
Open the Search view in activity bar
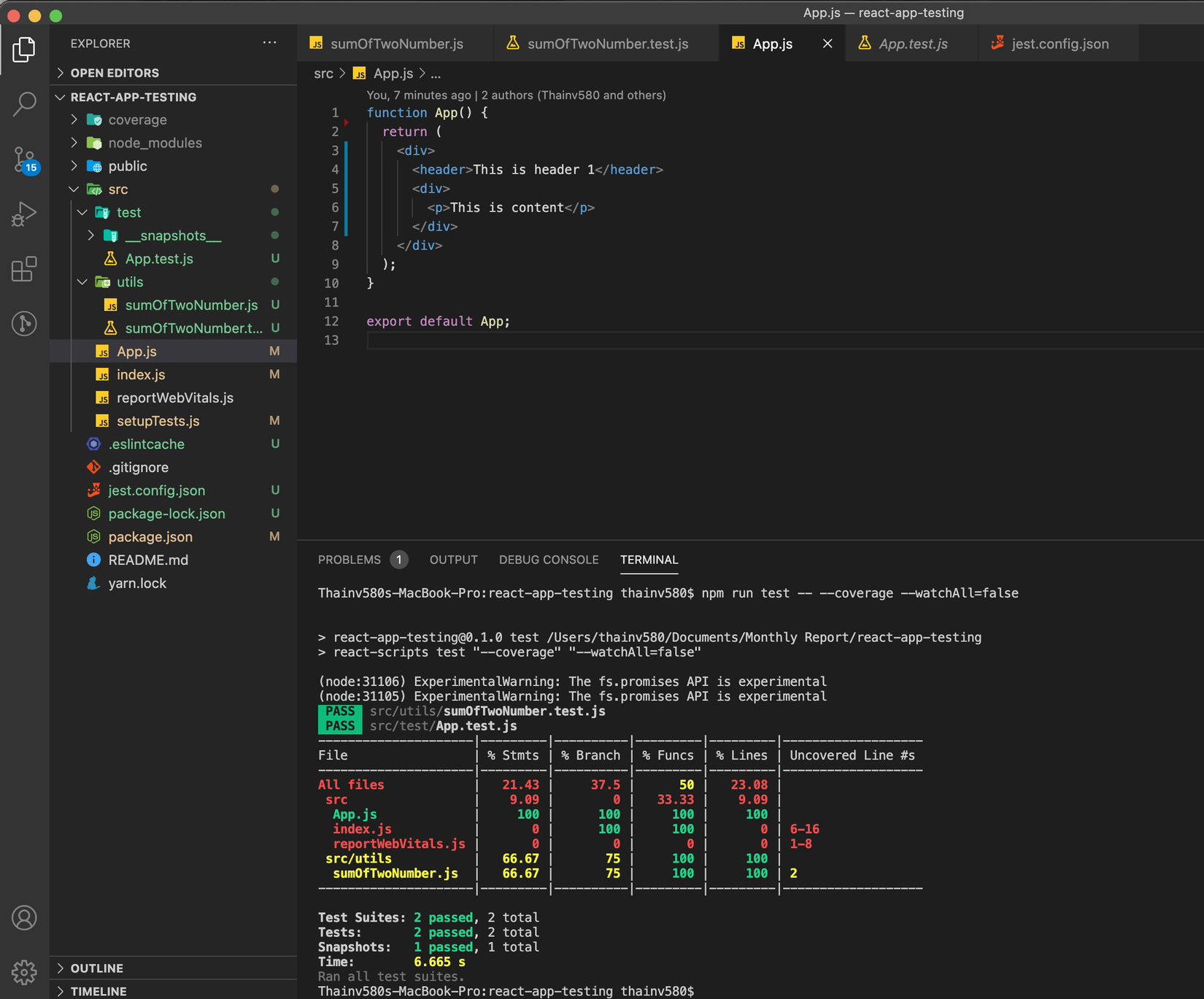click(x=24, y=104)
